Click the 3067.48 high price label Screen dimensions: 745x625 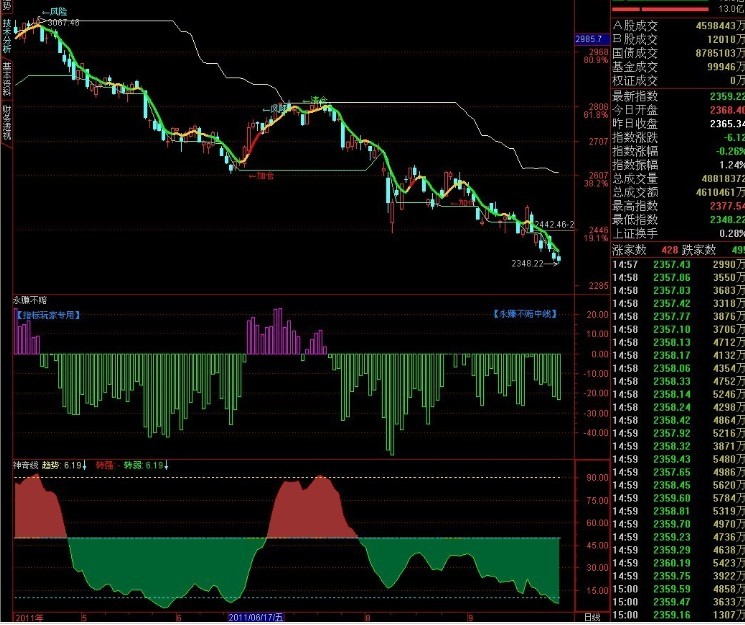tap(63, 22)
